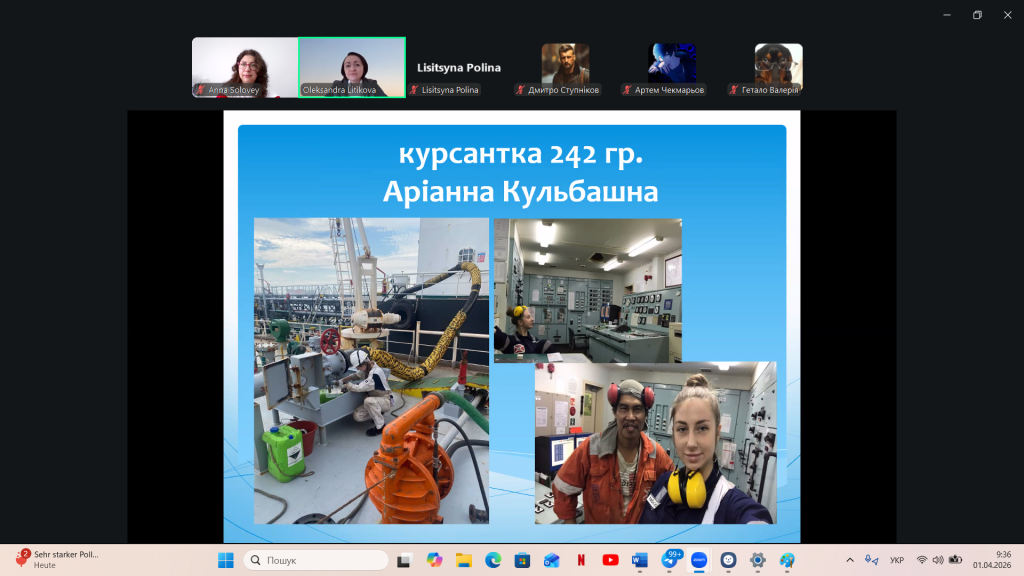Open the volume speaker control
The image size is (1024, 576).
[938, 560]
